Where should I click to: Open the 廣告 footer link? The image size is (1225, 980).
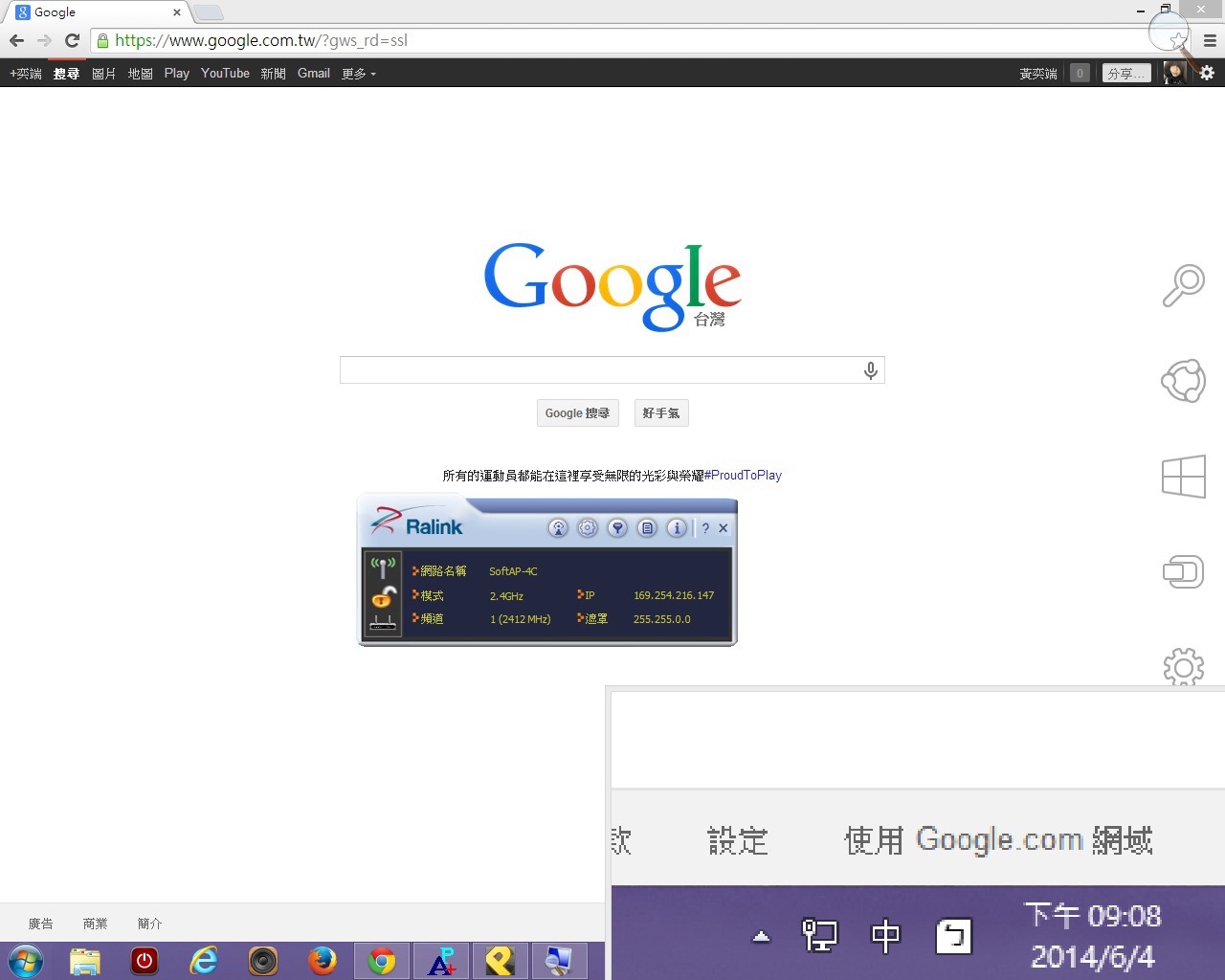(x=41, y=924)
